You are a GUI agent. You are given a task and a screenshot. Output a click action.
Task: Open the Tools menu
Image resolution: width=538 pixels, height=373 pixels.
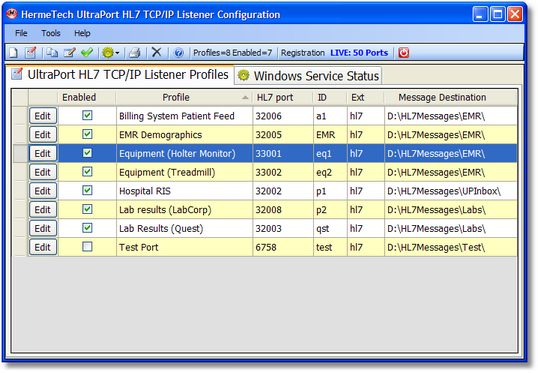click(x=51, y=33)
